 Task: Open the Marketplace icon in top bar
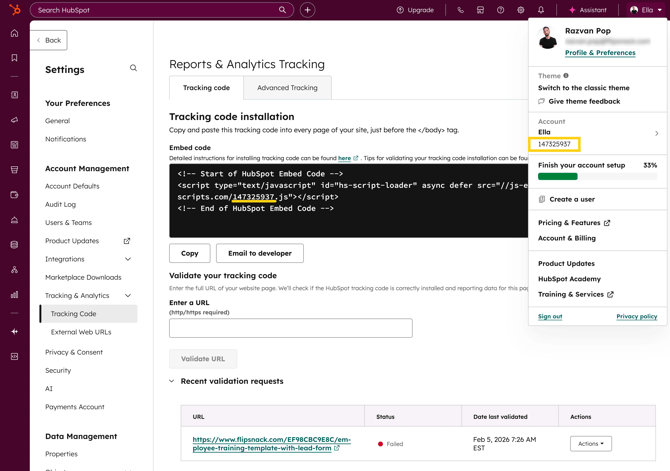tap(480, 10)
